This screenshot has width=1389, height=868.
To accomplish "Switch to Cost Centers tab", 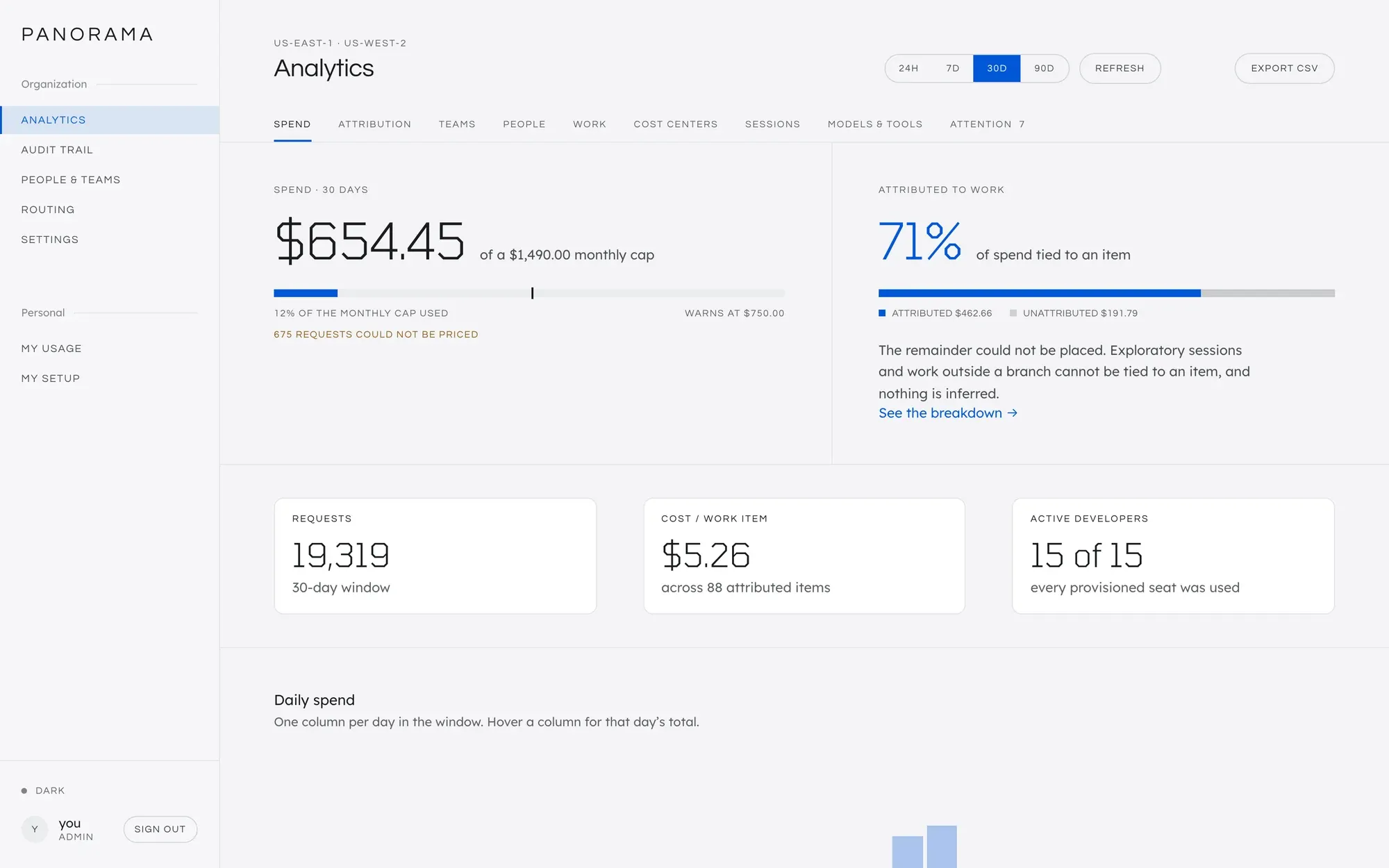I will pos(676,124).
